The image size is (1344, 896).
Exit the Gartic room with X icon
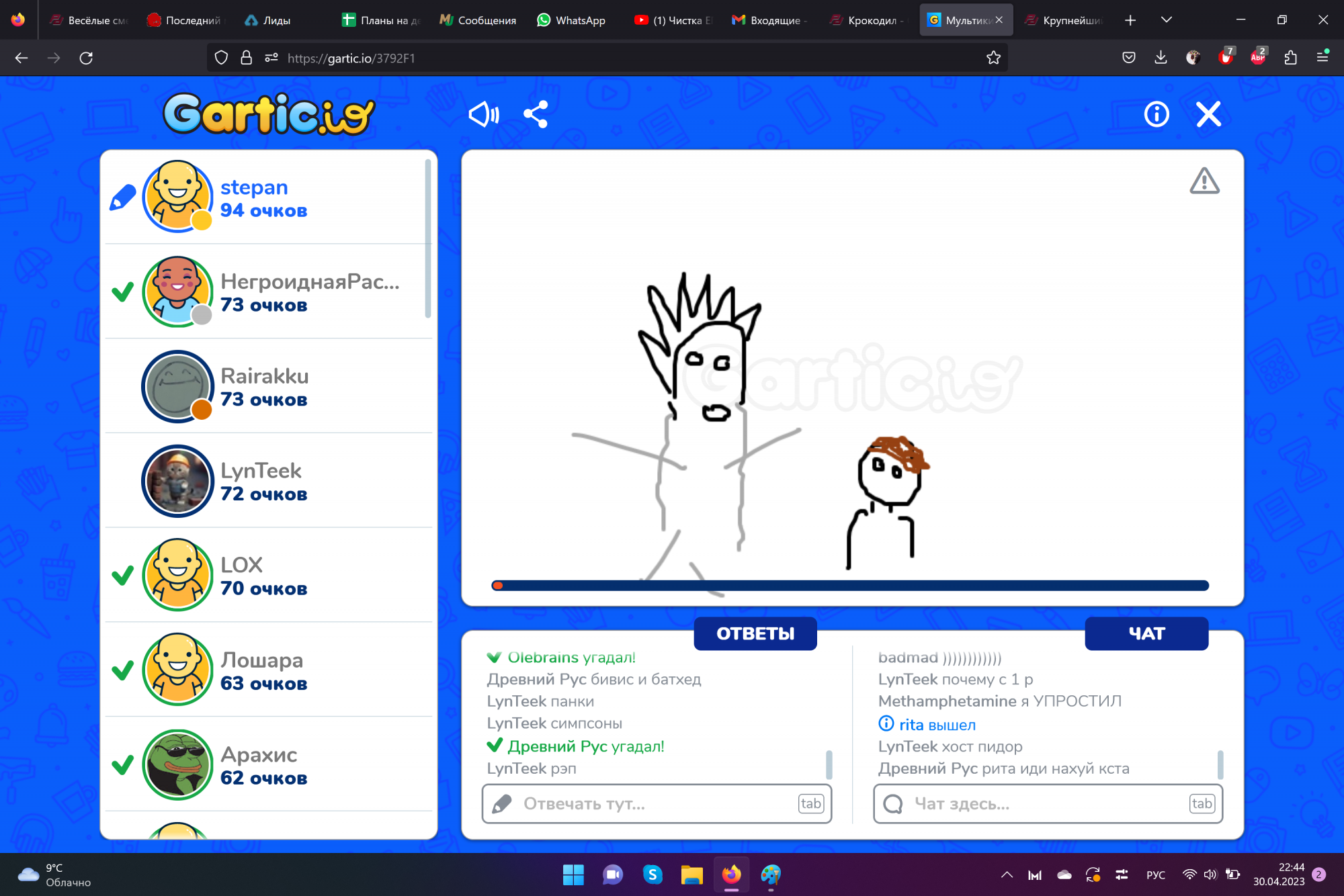pos(1208,114)
